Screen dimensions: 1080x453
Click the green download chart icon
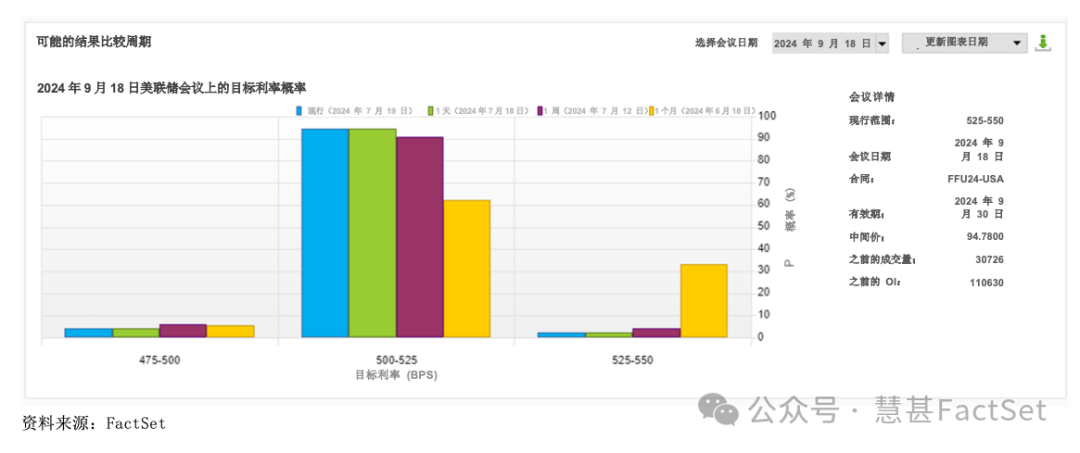1042,43
